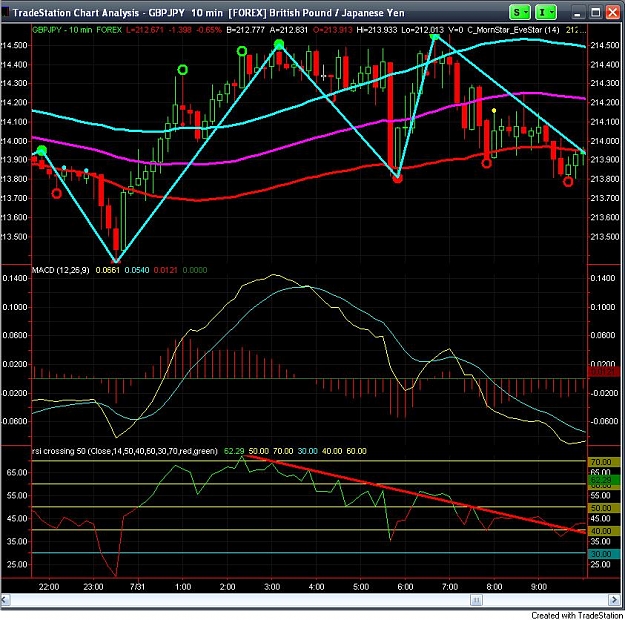Open the green S symbol-link dropdown

pos(519,12)
